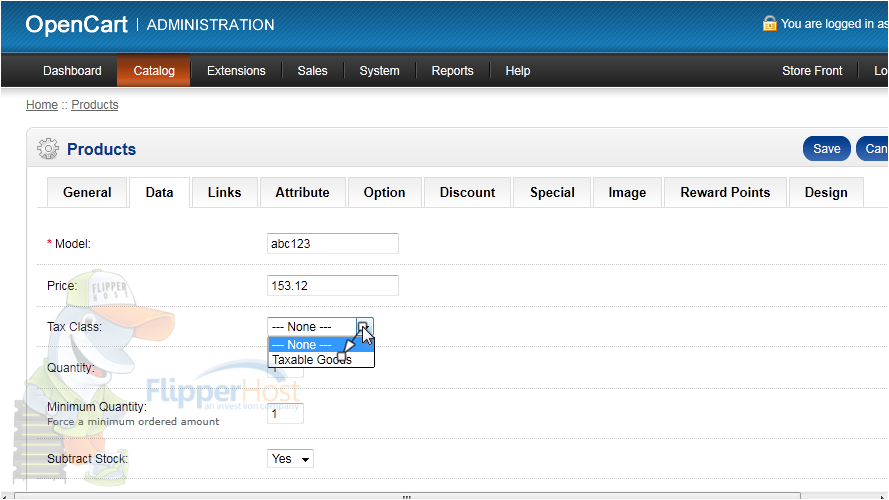Go to Store Front link

coord(812,71)
